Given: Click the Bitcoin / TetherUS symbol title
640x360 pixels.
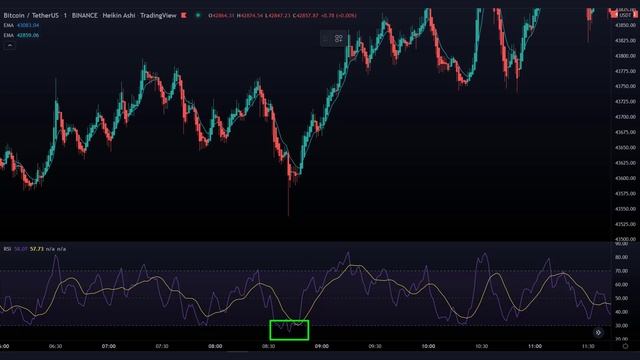Looking at the screenshot, I should coord(31,16).
